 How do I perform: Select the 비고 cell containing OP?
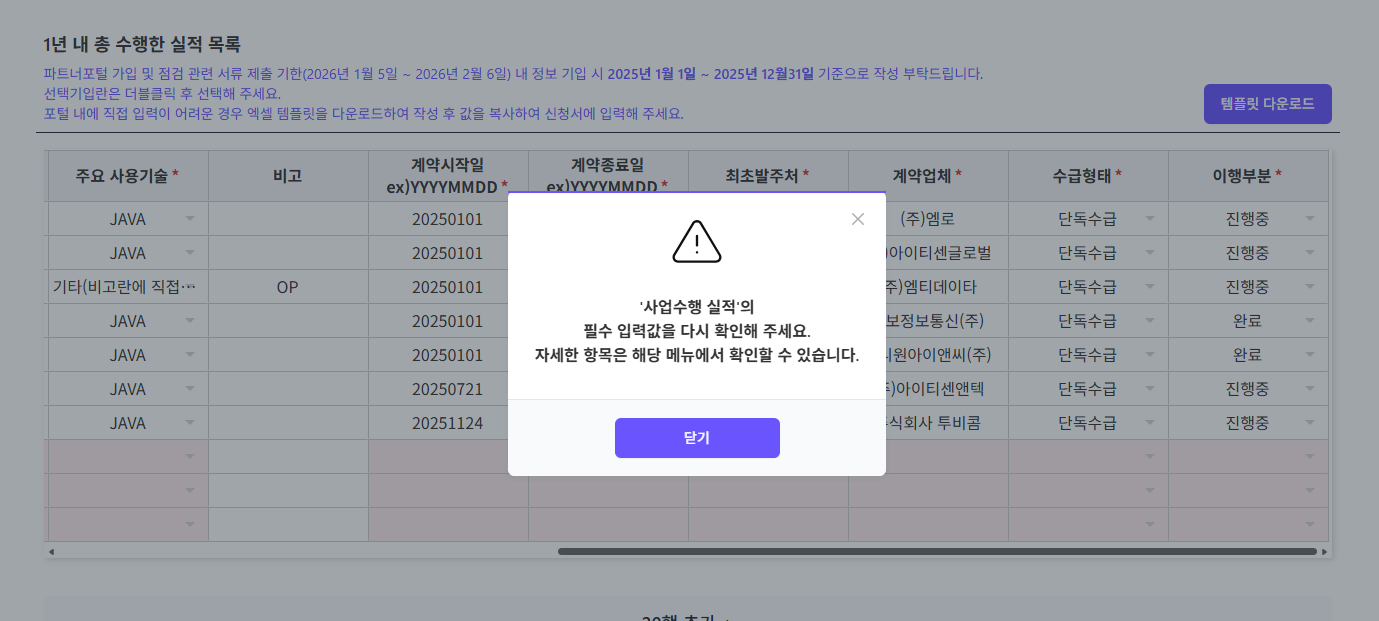(288, 287)
